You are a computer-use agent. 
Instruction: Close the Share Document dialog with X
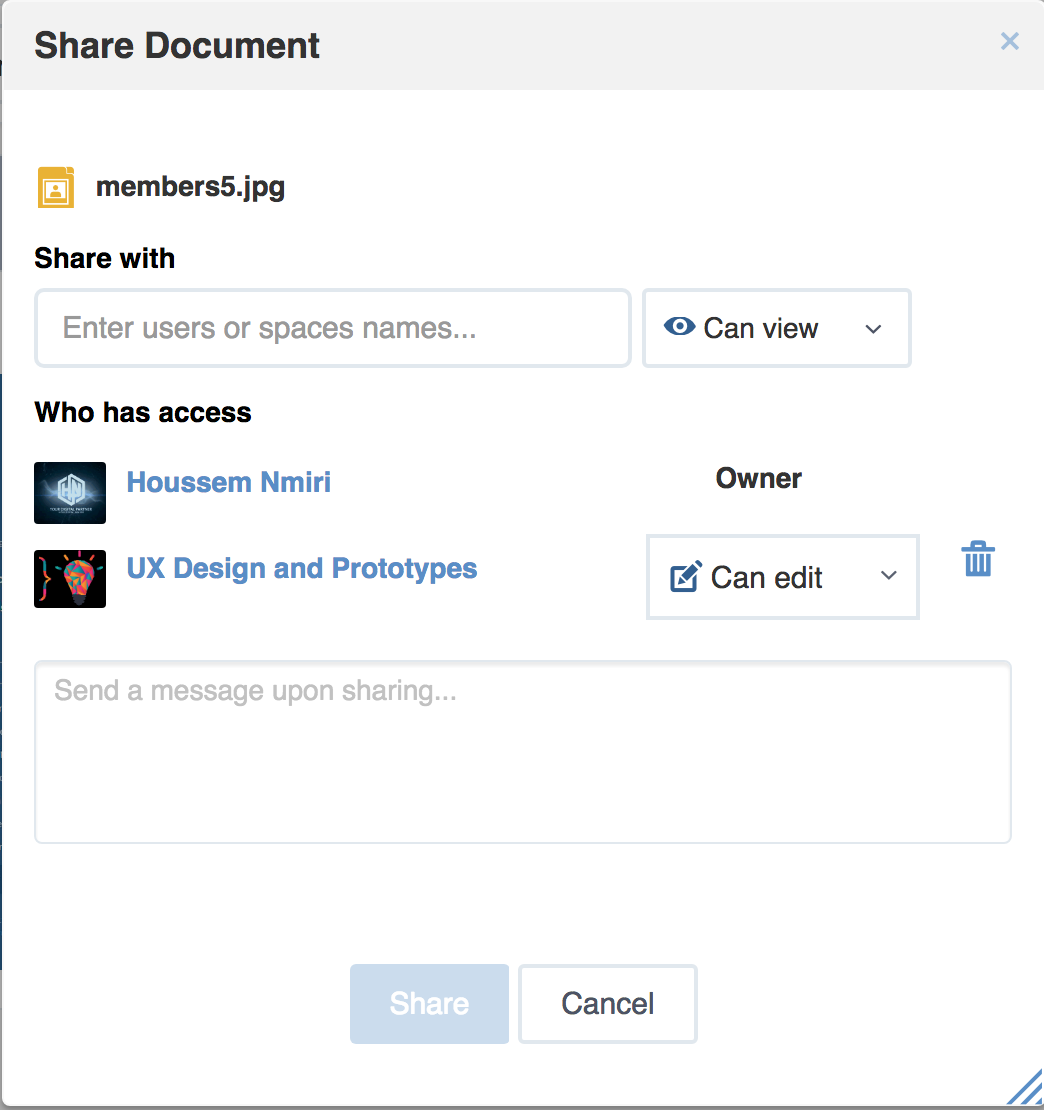point(1010,41)
